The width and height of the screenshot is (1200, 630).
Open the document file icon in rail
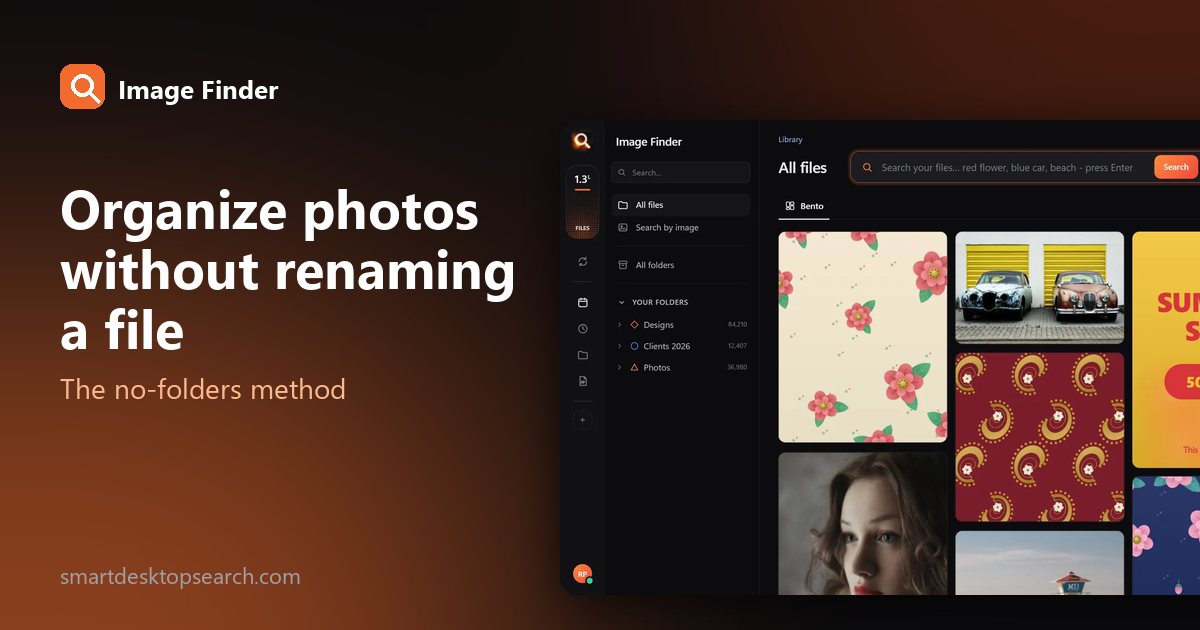[583, 381]
